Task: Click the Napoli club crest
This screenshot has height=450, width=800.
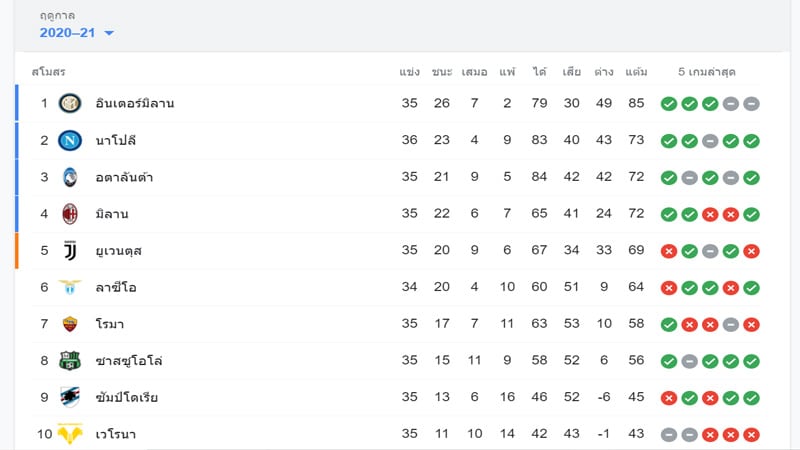Action: click(x=70, y=140)
